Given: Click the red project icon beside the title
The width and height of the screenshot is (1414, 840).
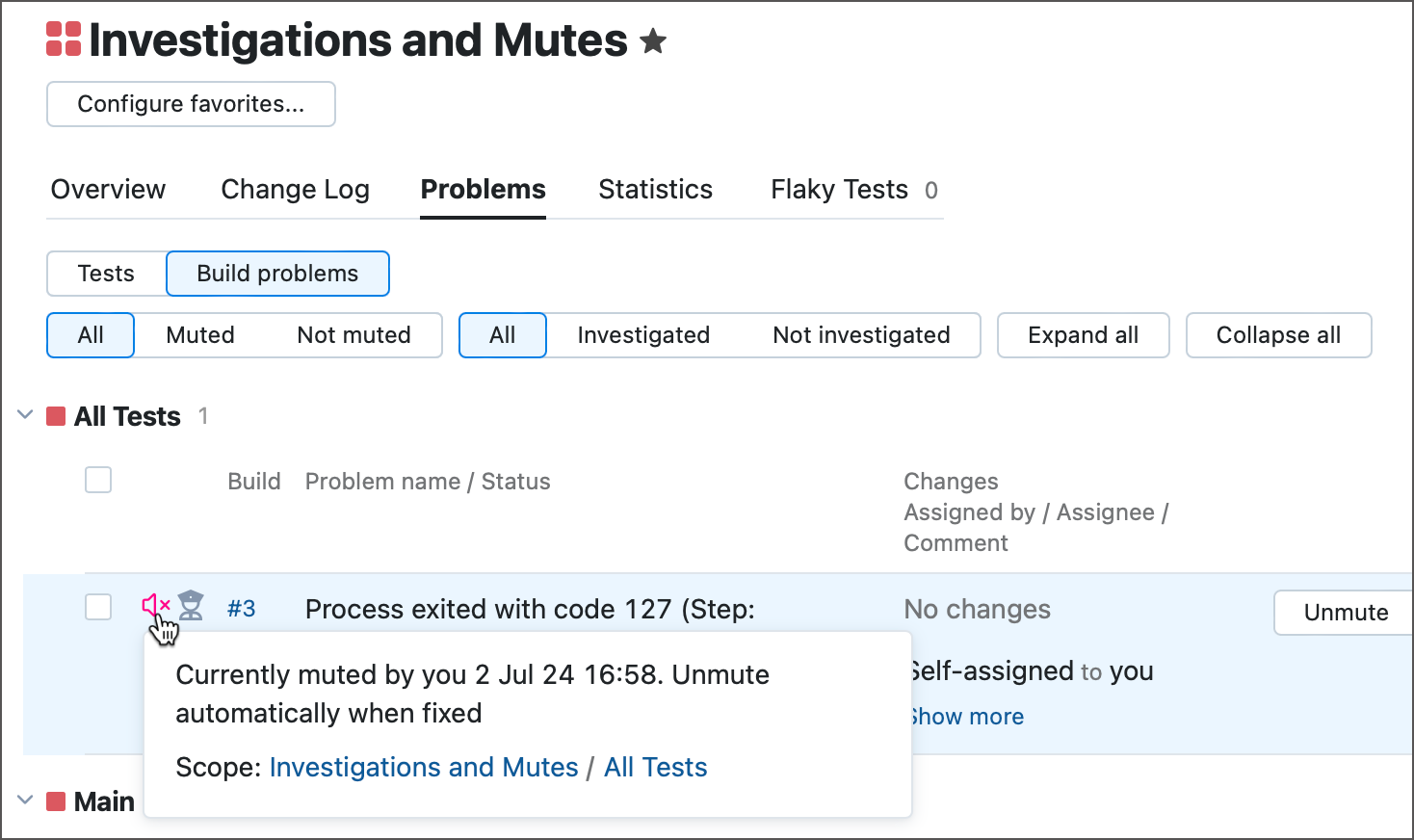Looking at the screenshot, I should click(64, 39).
